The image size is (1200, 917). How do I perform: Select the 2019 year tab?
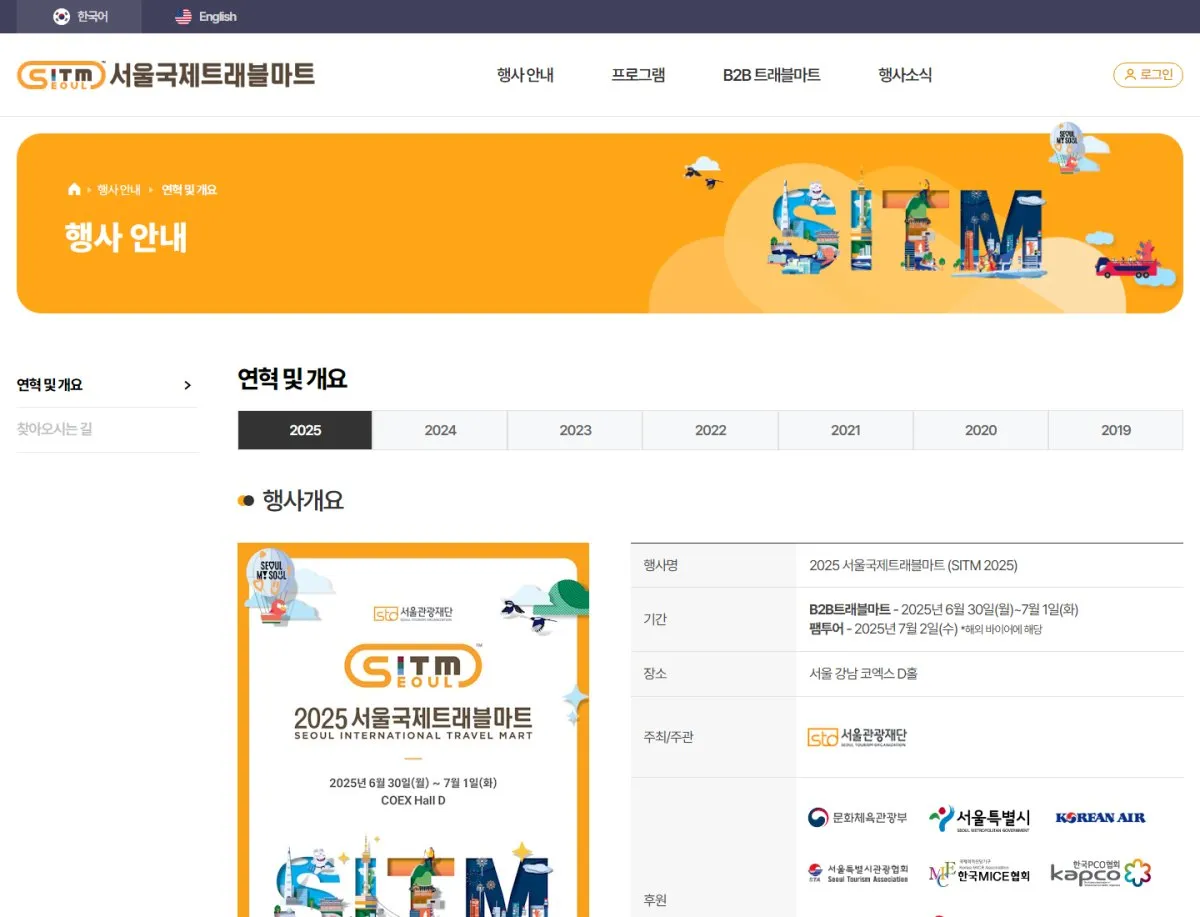point(1116,430)
